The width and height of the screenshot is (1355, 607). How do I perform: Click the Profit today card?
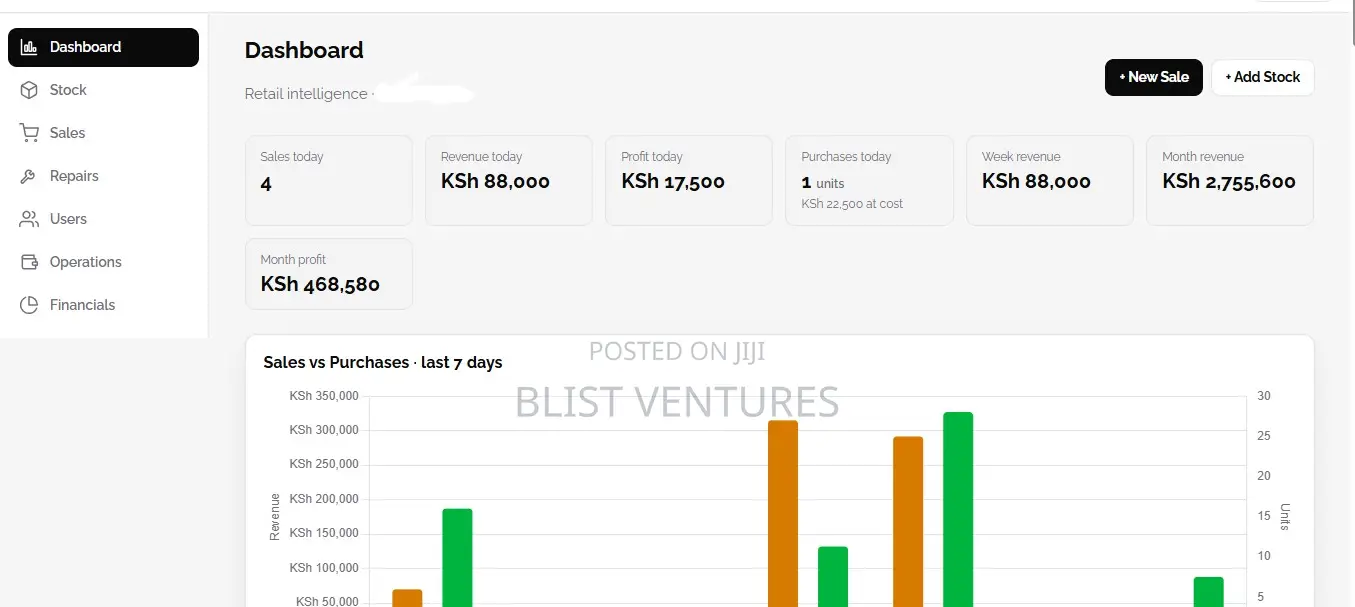tap(689, 181)
